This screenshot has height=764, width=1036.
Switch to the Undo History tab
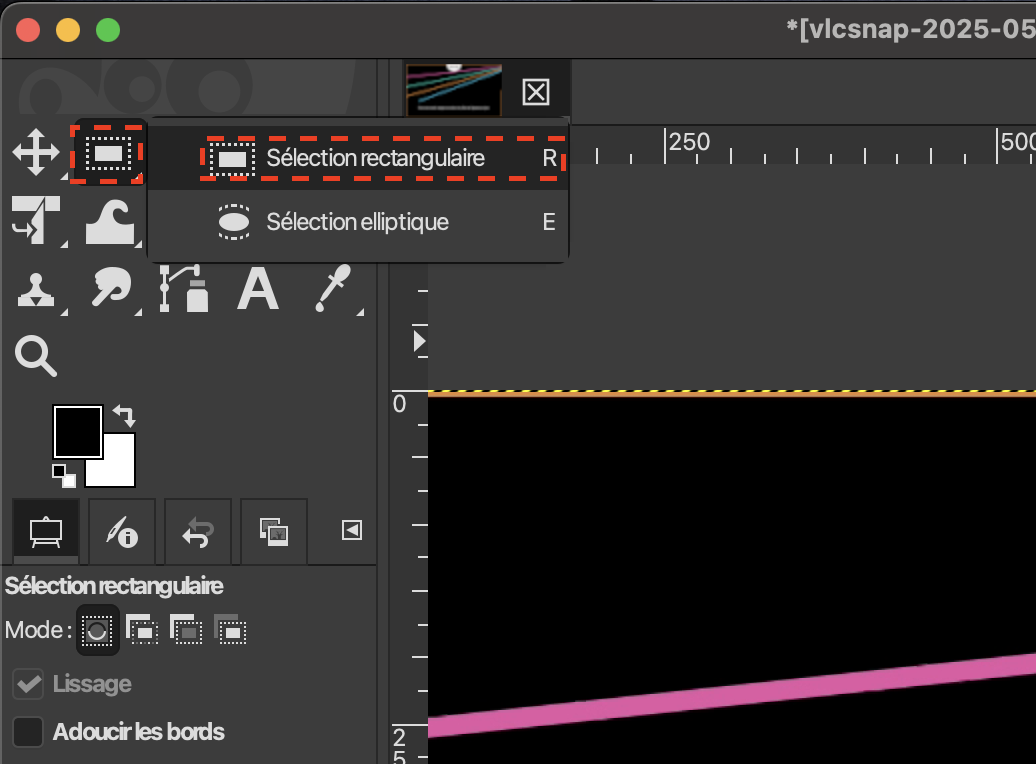(x=197, y=532)
